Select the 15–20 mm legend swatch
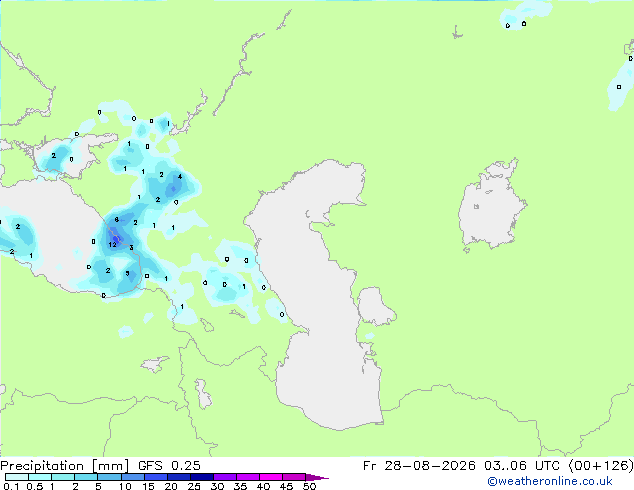 tap(155, 477)
